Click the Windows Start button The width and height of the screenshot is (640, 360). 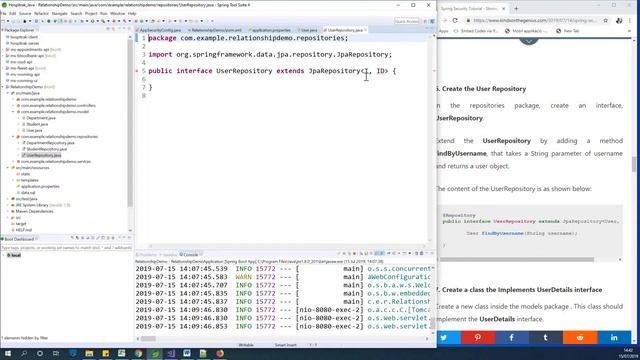8,353
